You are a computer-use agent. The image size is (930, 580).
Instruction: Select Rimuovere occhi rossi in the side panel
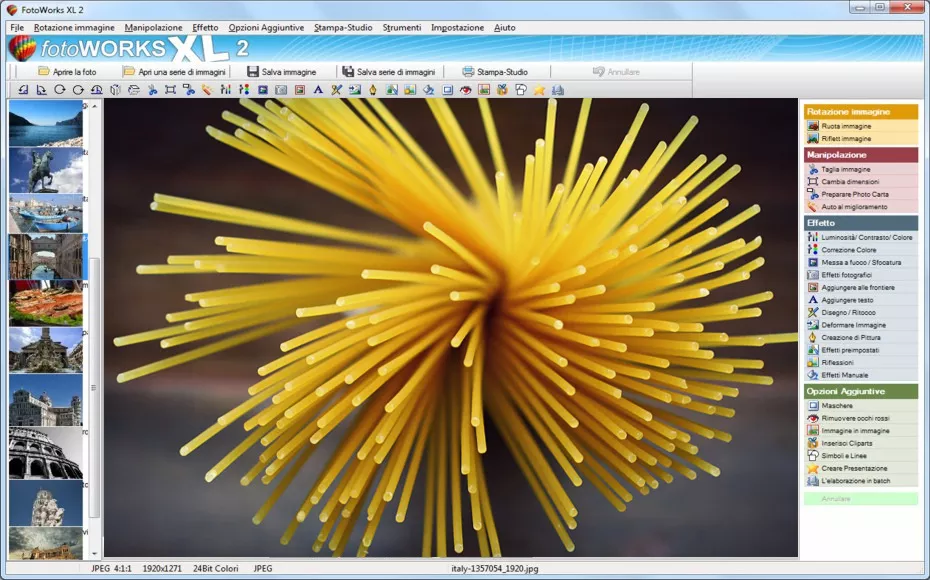(861, 418)
